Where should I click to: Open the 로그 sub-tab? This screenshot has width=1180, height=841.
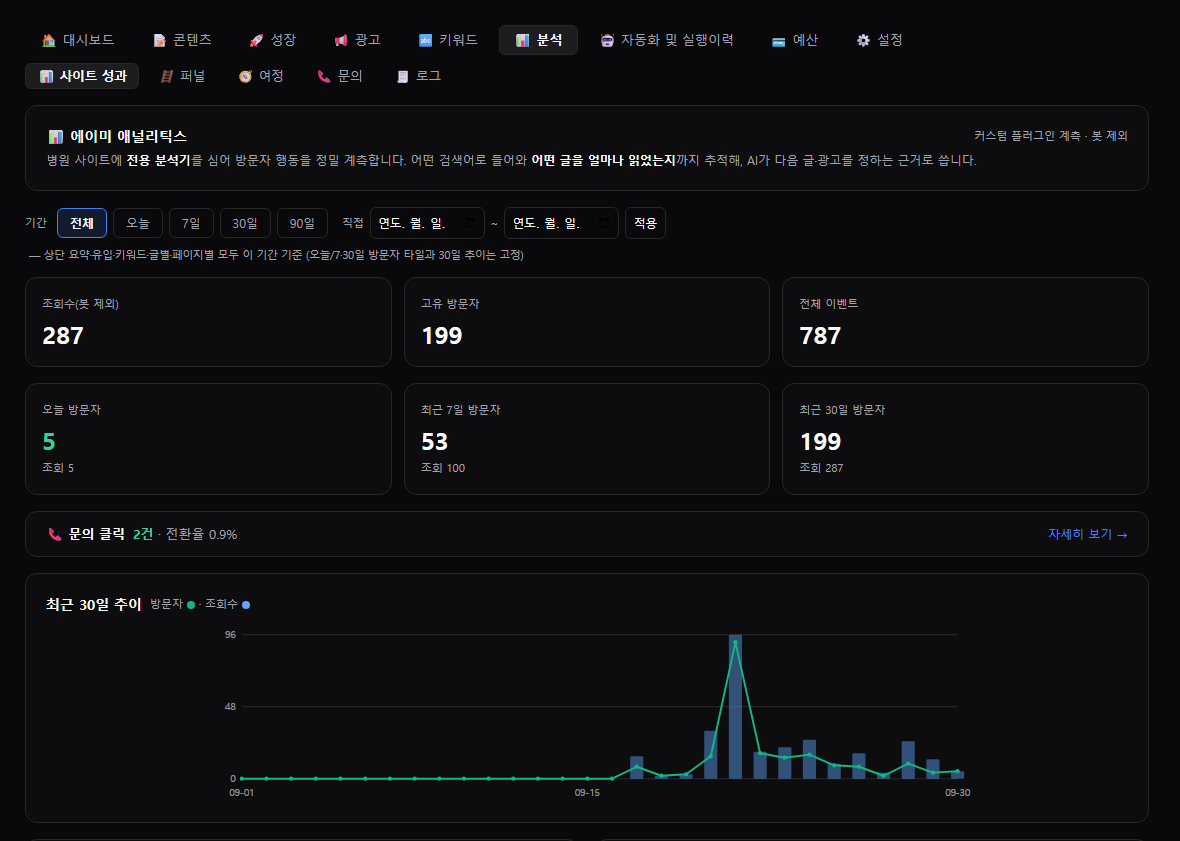pyautogui.click(x=418, y=76)
